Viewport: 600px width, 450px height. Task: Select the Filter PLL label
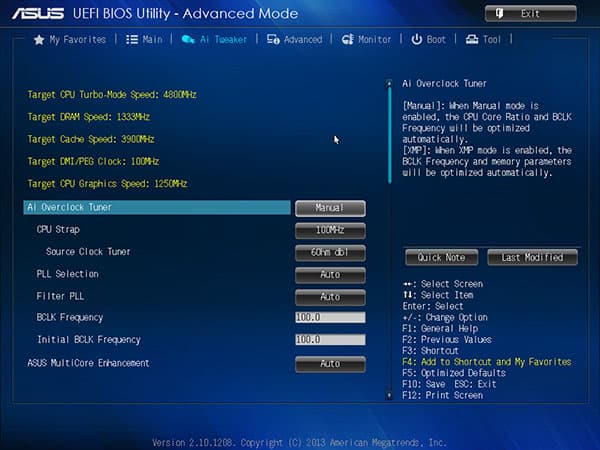point(60,296)
